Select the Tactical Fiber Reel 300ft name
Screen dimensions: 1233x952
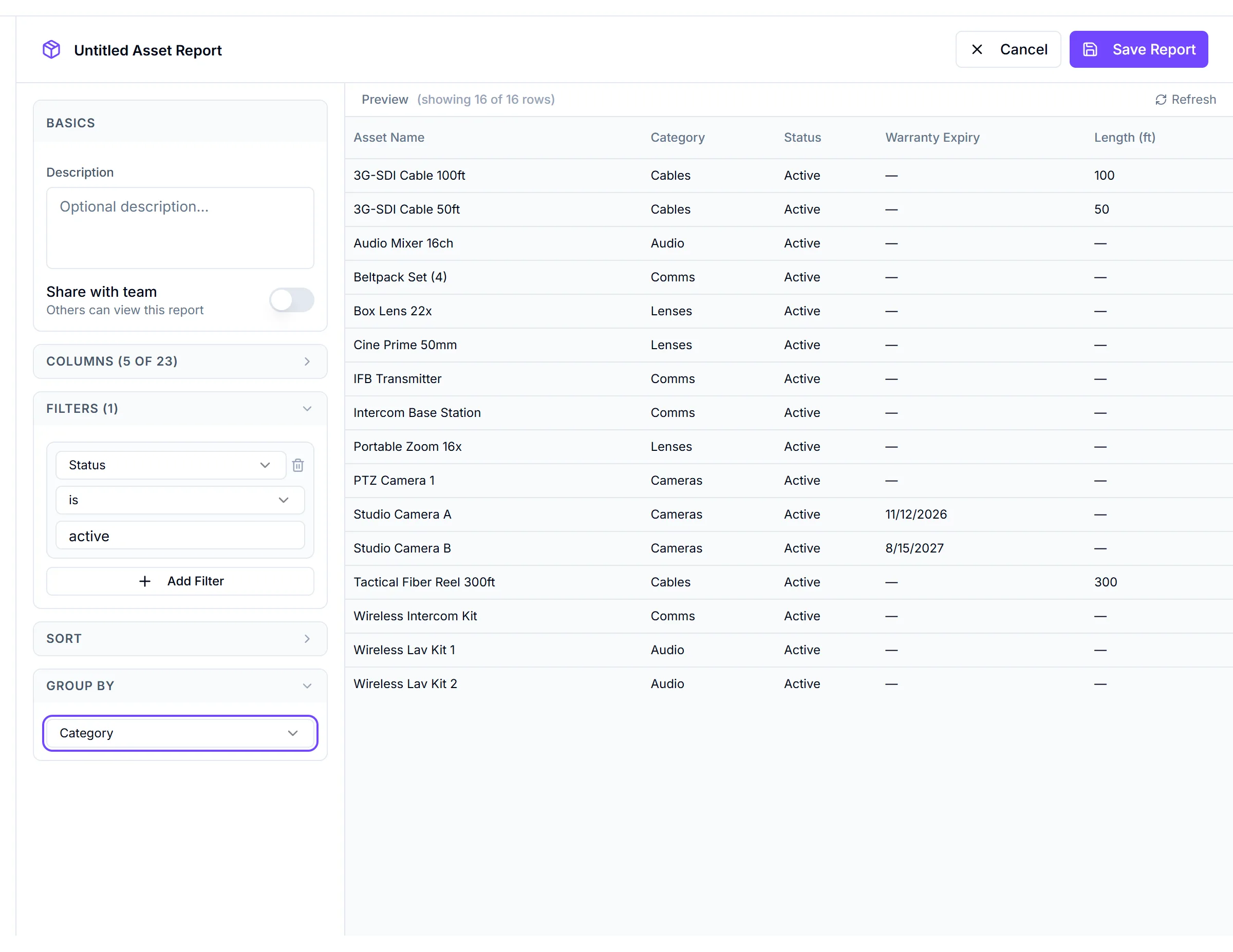pos(424,582)
